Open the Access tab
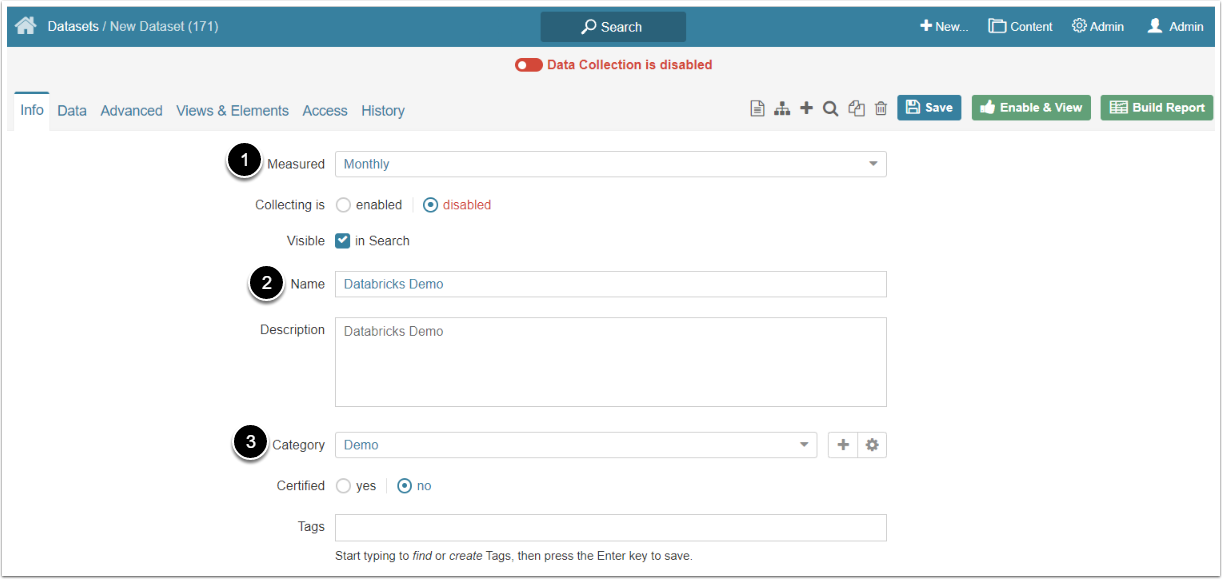Viewport: 1222px width, 579px height. 325,111
